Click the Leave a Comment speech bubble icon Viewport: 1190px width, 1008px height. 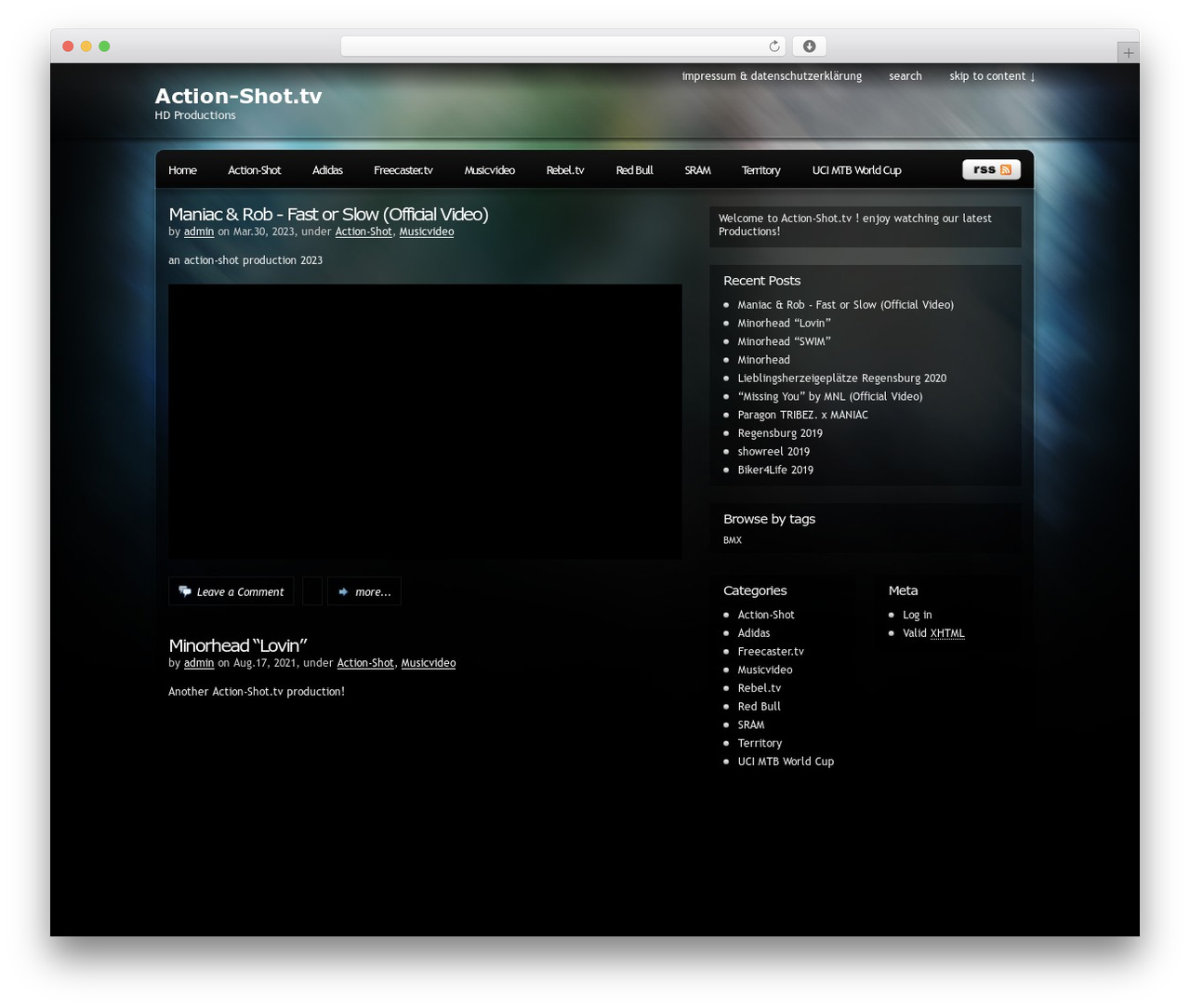pos(185,591)
